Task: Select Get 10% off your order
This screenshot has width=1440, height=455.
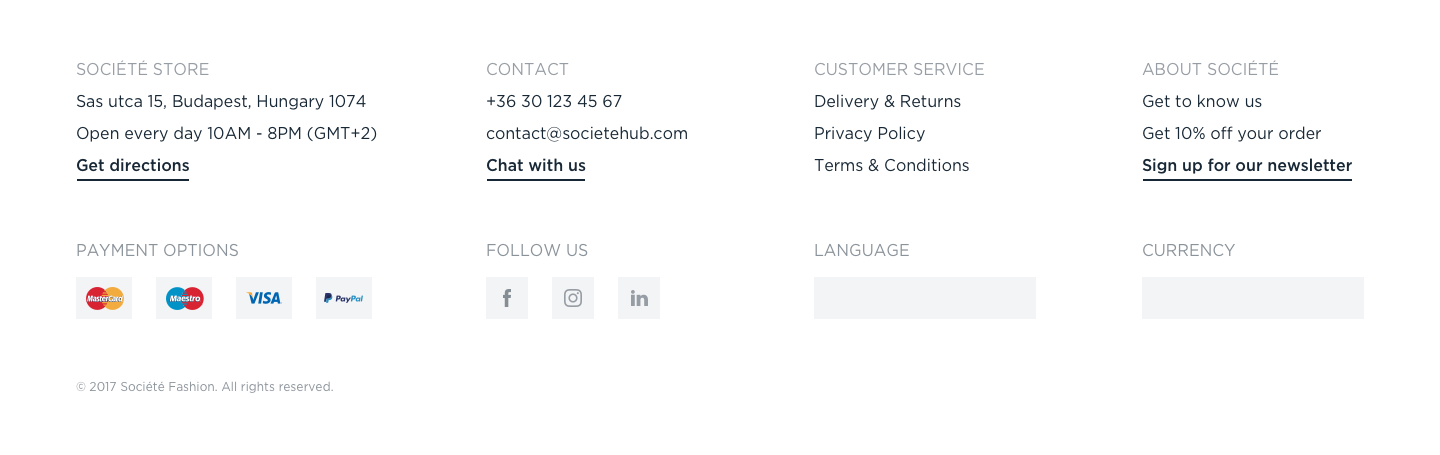Action: pos(1232,134)
